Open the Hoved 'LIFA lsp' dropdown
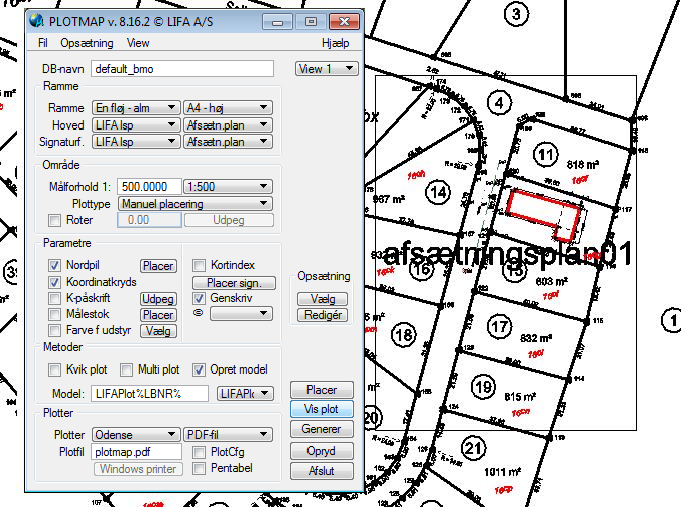Viewport: 681px width, 507px height. click(136, 125)
